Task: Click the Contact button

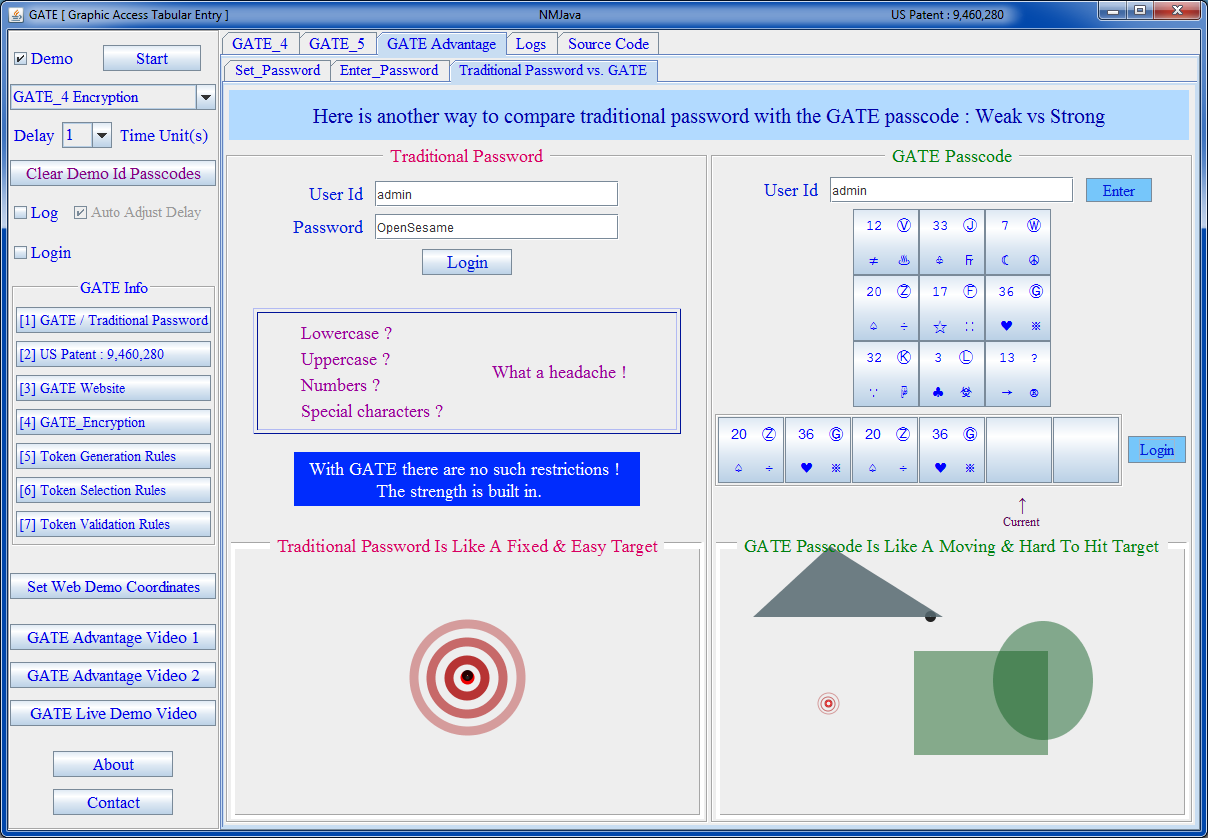Action: click(x=113, y=802)
